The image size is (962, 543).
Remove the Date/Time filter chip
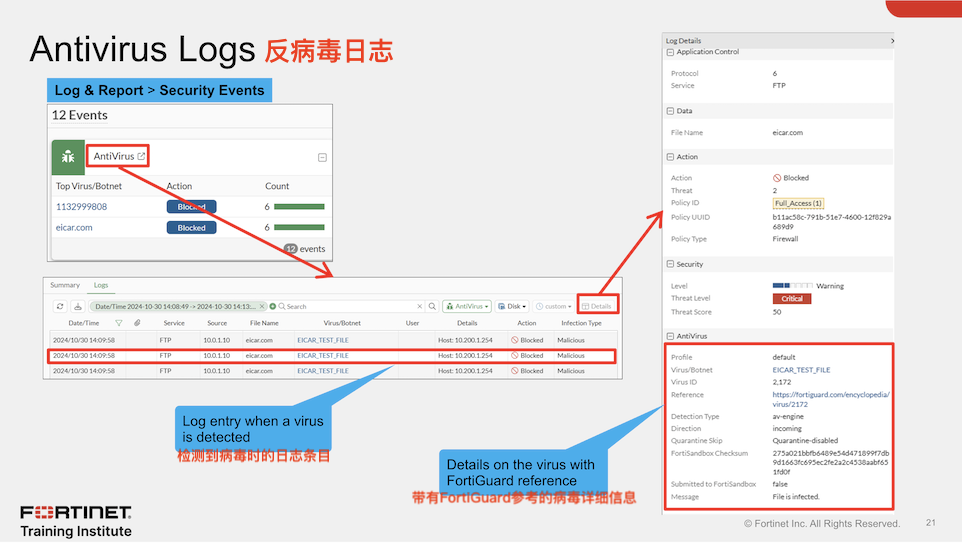(x=262, y=306)
